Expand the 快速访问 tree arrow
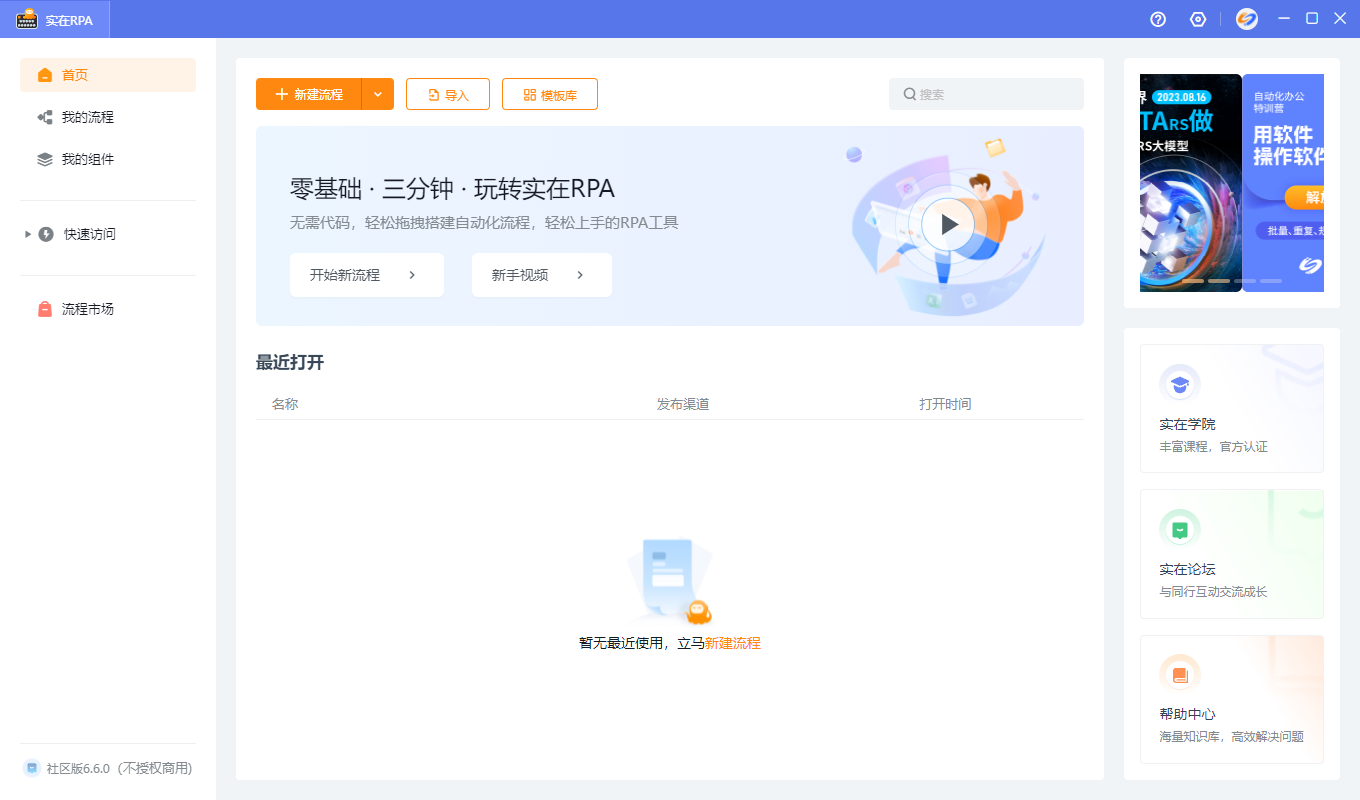This screenshot has height=800, width=1360. point(28,234)
